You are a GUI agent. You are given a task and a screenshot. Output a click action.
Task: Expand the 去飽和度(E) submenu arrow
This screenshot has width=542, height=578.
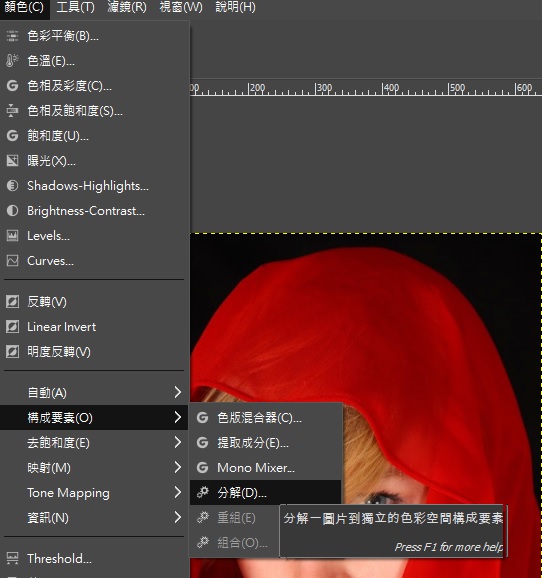[x=178, y=442]
